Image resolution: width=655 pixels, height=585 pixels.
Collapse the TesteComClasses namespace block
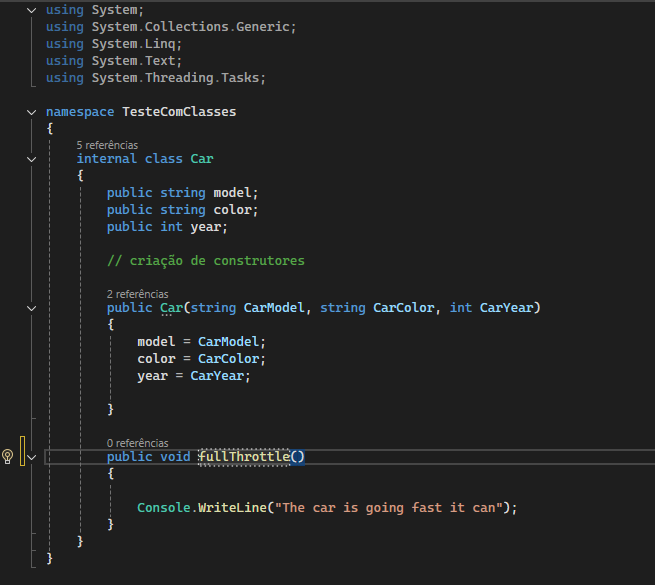pyautogui.click(x=31, y=112)
